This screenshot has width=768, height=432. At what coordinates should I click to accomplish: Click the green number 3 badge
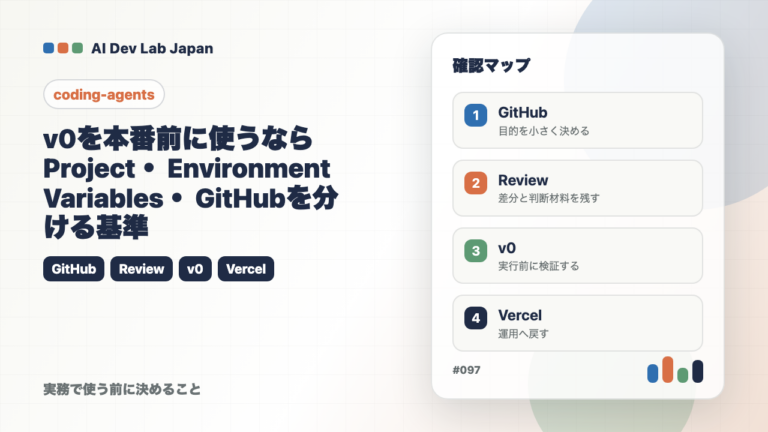476,251
